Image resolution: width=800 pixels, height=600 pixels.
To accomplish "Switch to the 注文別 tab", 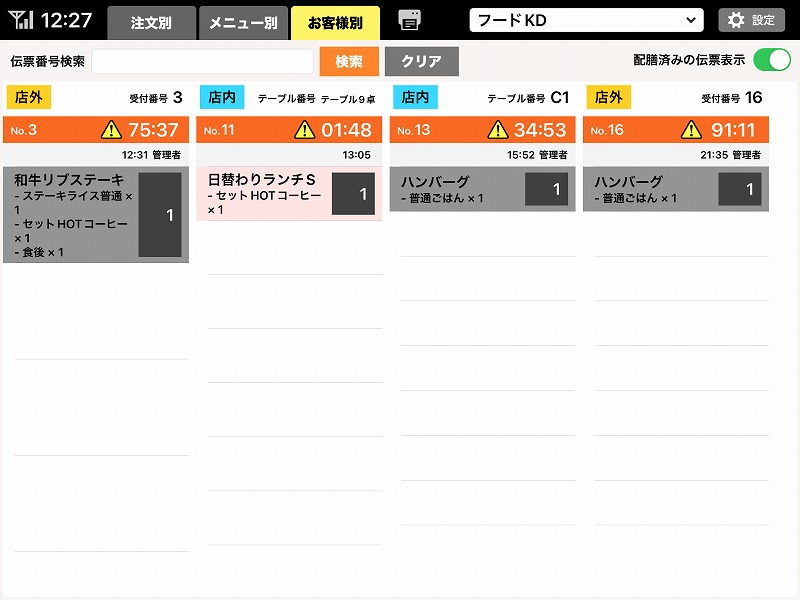I will pos(151,22).
